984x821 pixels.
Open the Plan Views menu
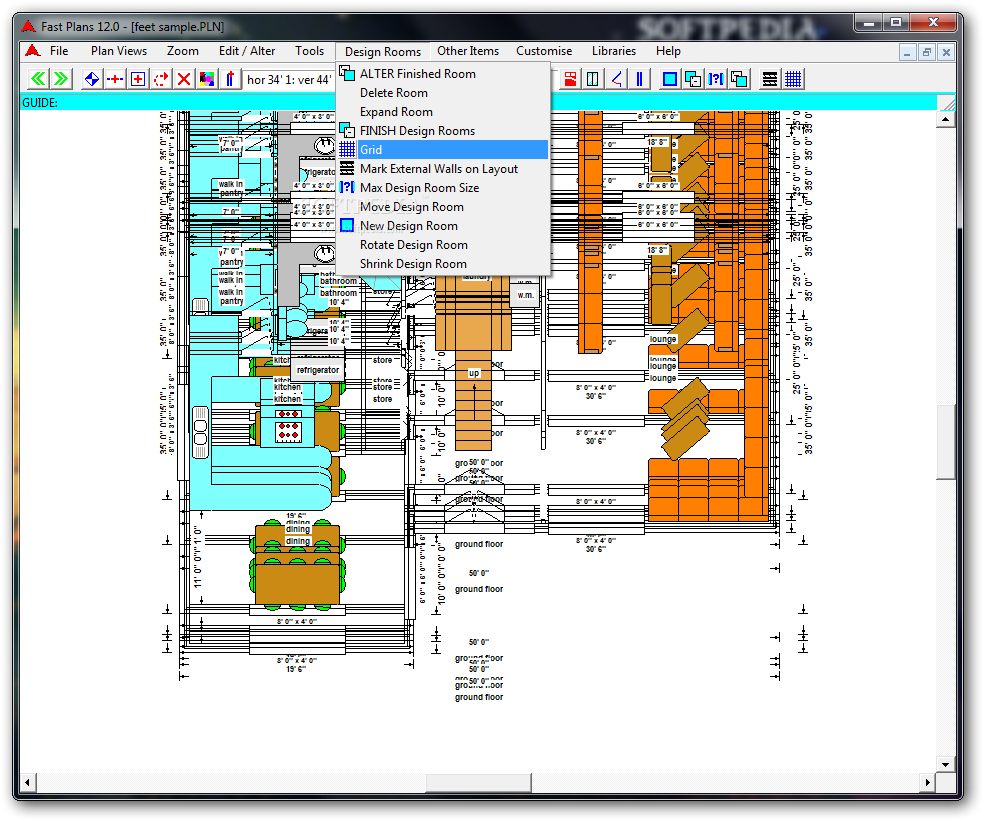coord(119,51)
